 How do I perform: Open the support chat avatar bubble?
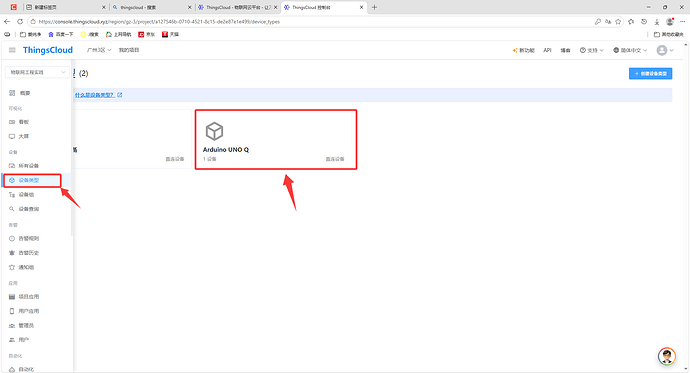click(x=667, y=356)
